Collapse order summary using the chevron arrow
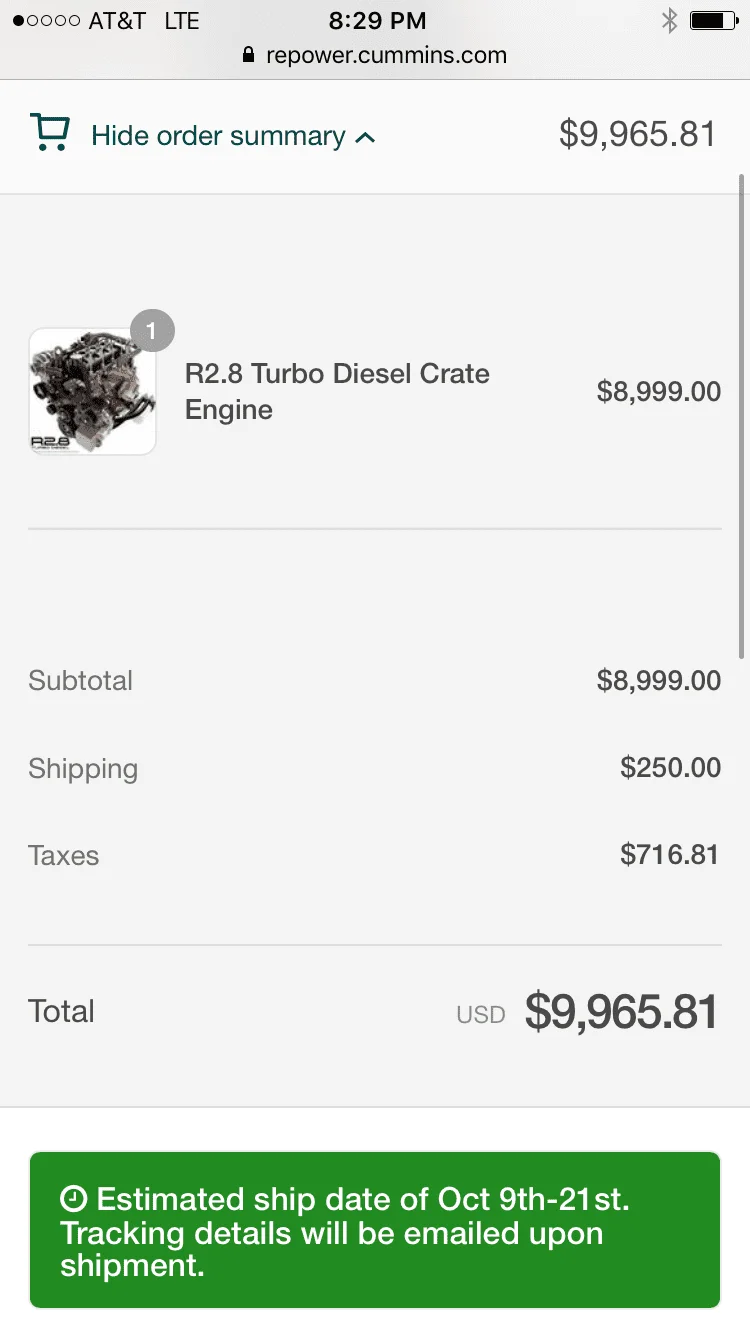 point(365,137)
